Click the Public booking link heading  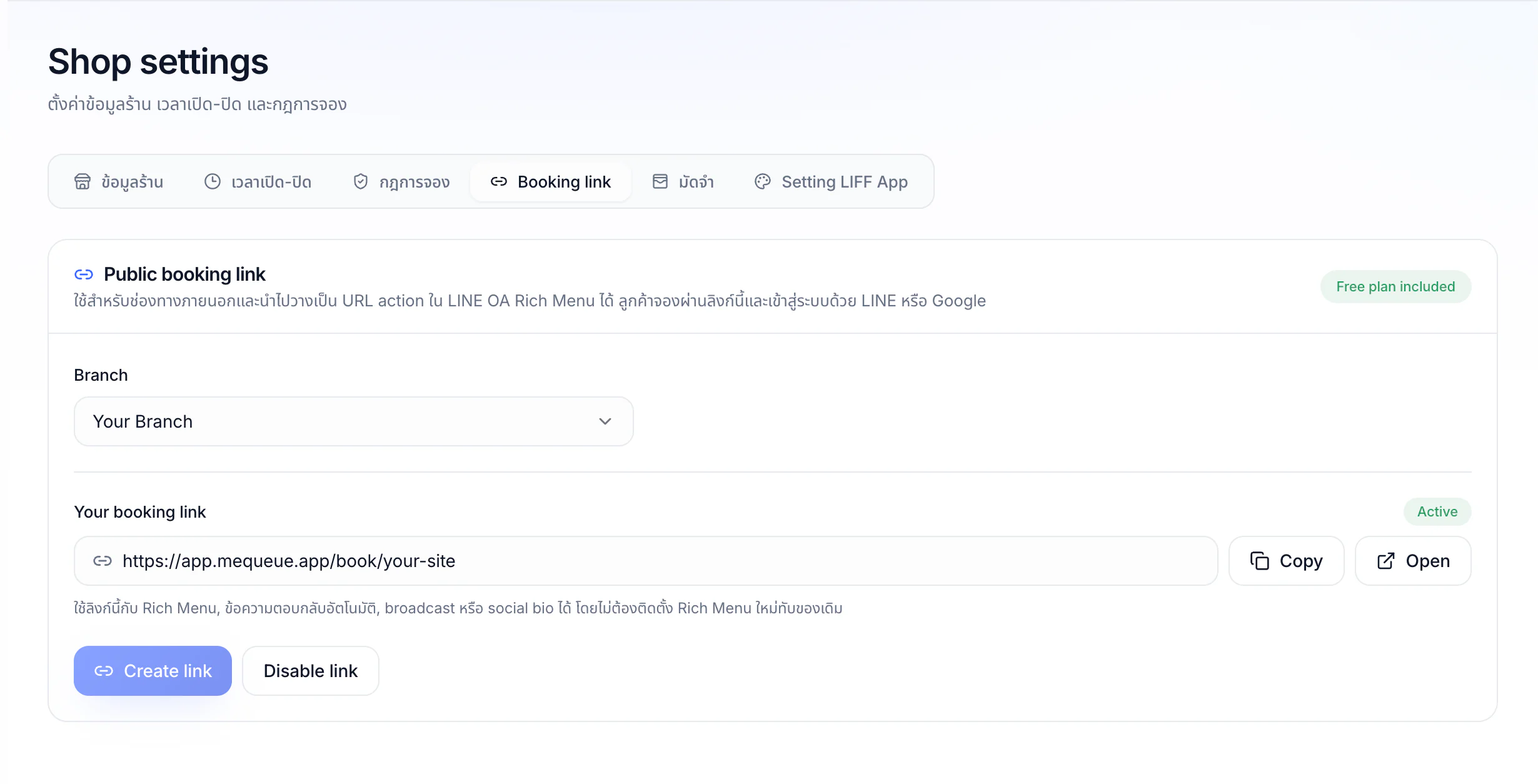pos(184,274)
